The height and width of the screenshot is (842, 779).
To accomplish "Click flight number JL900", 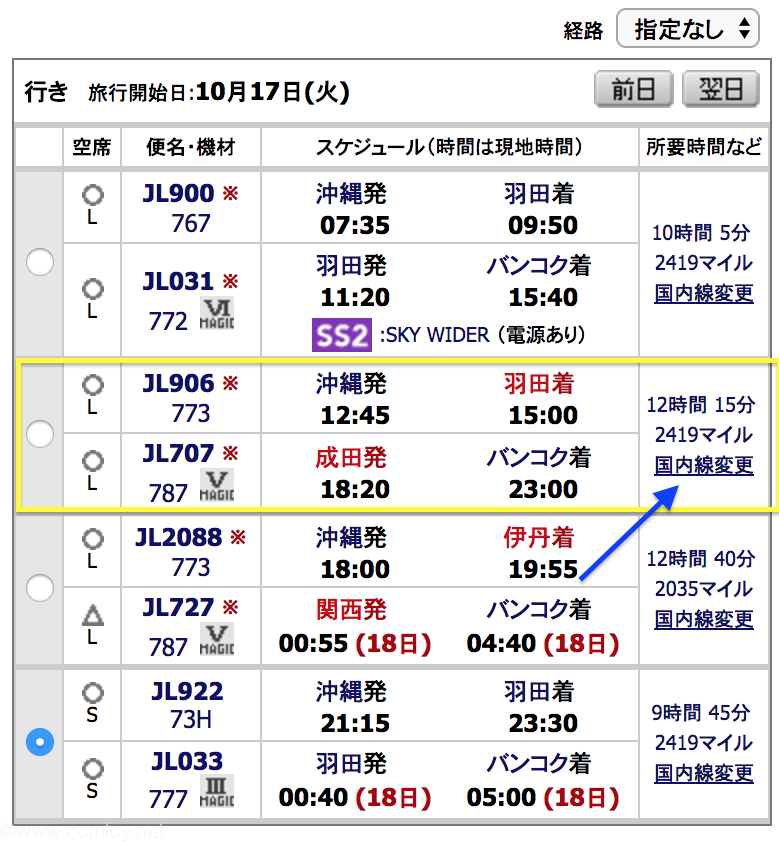I will [x=178, y=193].
